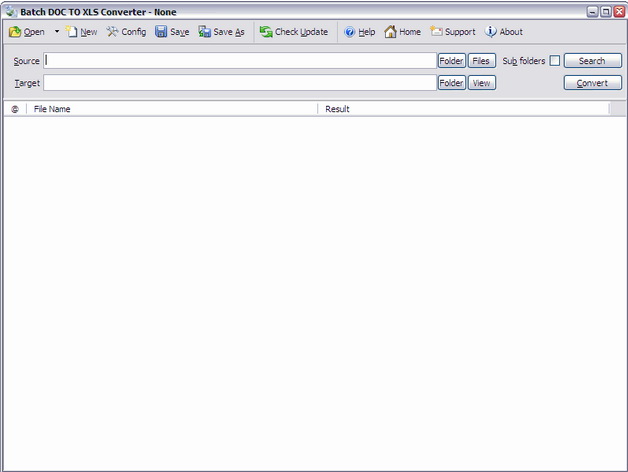Start conversion with the Convert button
Image resolution: width=628 pixels, height=472 pixels.
[x=592, y=83]
